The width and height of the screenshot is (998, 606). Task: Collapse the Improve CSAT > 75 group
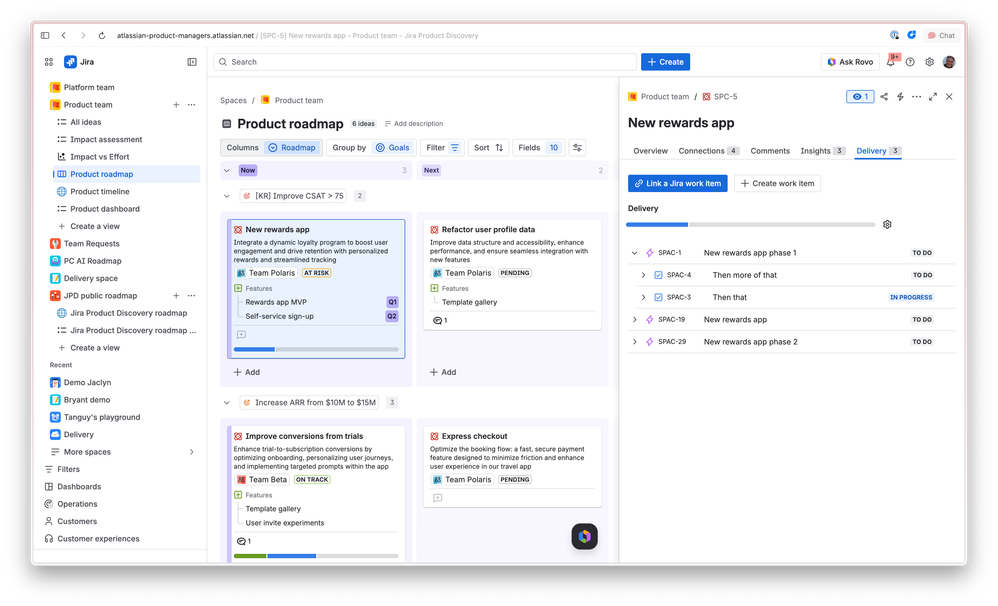point(227,196)
